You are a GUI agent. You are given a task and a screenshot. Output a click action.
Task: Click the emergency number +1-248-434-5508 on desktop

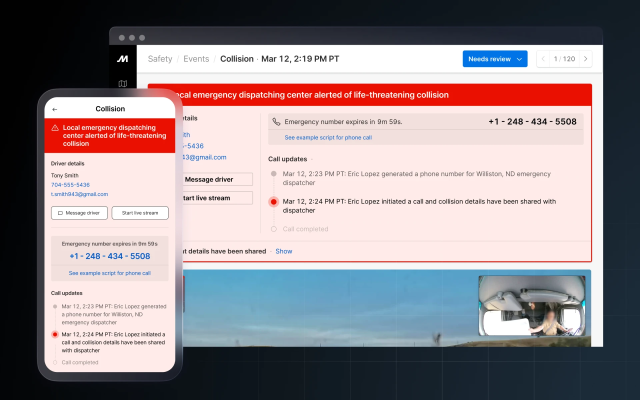pos(532,122)
